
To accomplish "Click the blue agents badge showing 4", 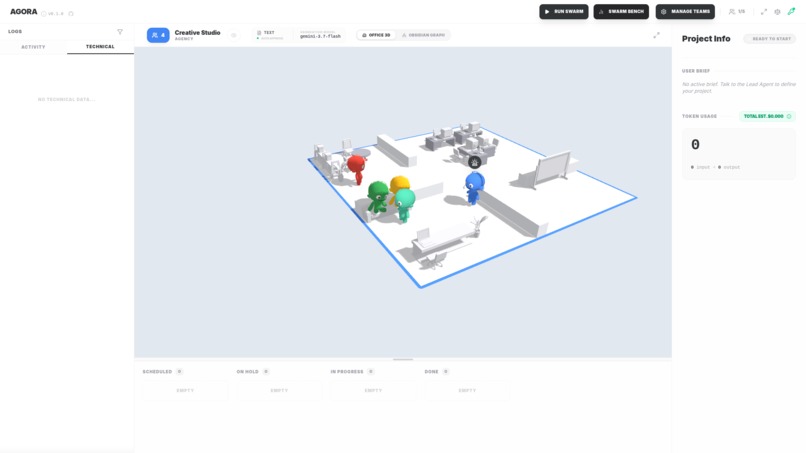I will click(158, 35).
